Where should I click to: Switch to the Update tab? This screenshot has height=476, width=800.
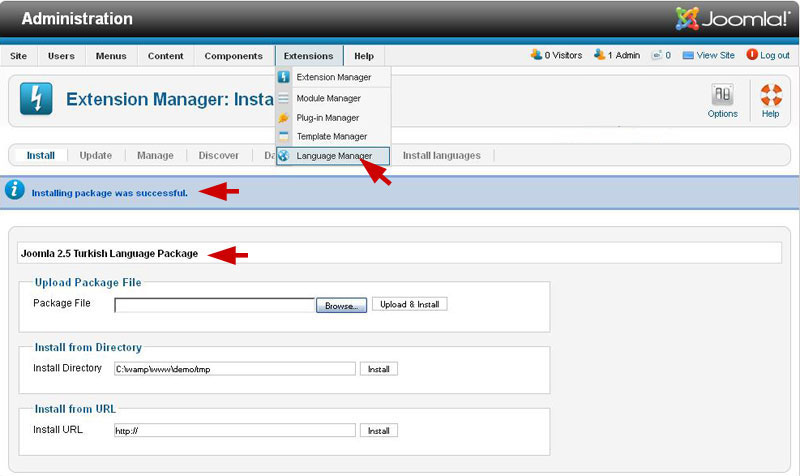pyautogui.click(x=95, y=156)
